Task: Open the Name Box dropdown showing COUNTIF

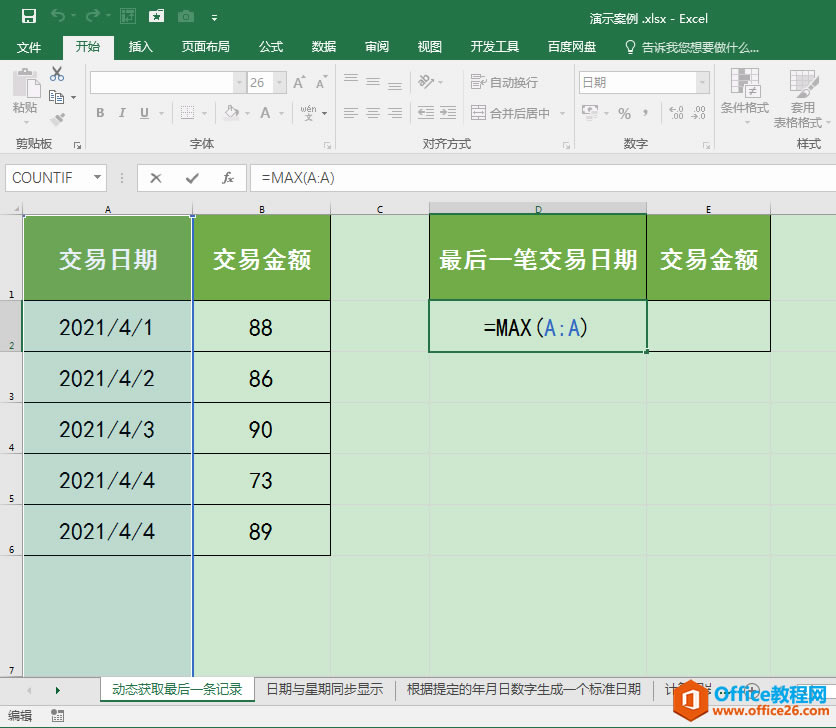Action: tap(98, 177)
